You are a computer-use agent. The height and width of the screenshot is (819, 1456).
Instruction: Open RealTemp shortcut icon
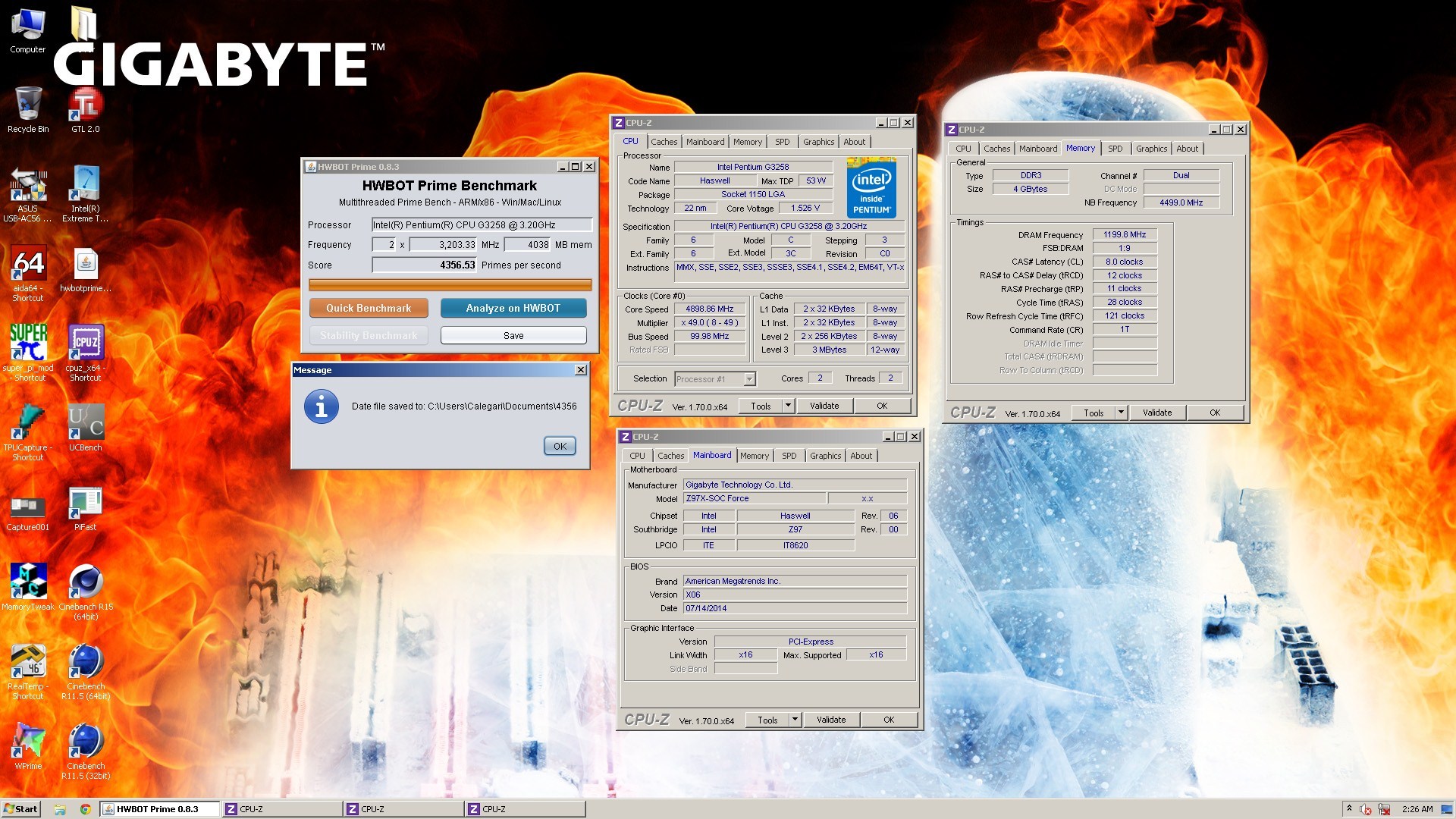[28, 672]
